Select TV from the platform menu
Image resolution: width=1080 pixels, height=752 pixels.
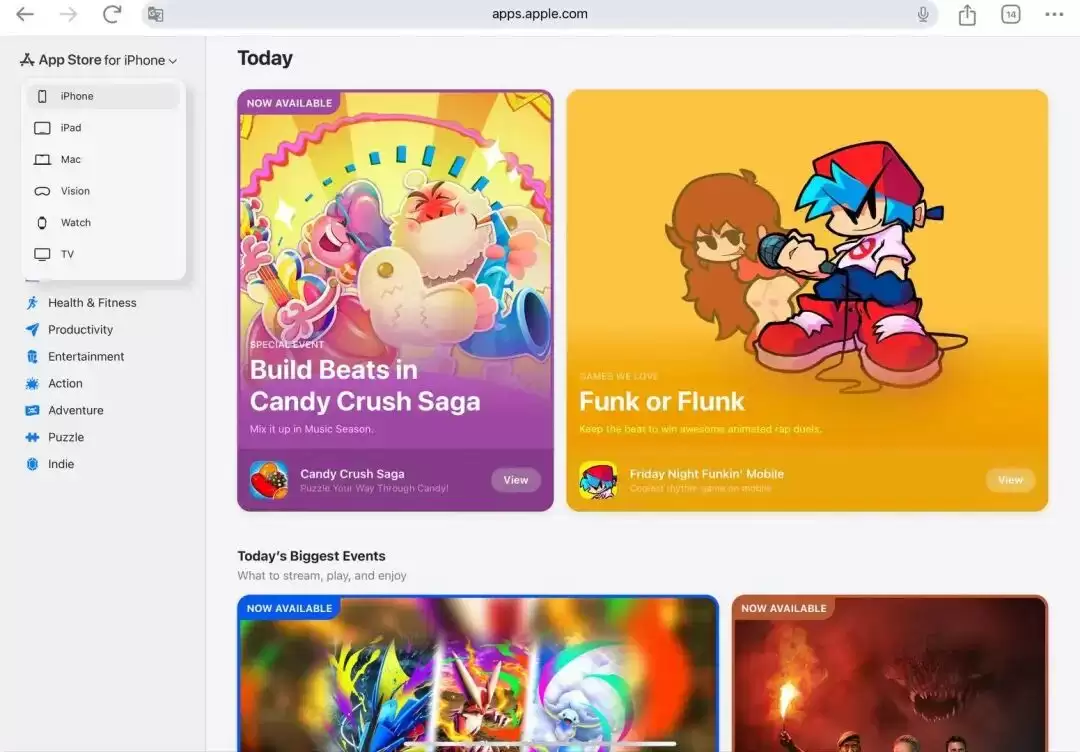67,255
